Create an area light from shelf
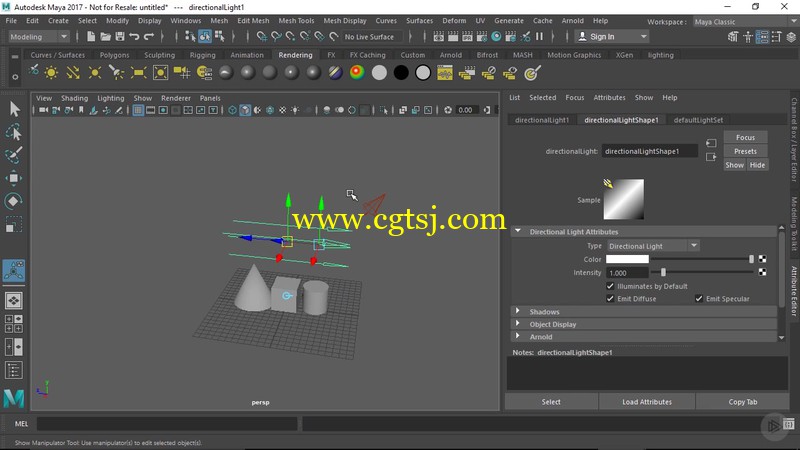Image resolution: width=800 pixels, height=450 pixels. pos(138,73)
